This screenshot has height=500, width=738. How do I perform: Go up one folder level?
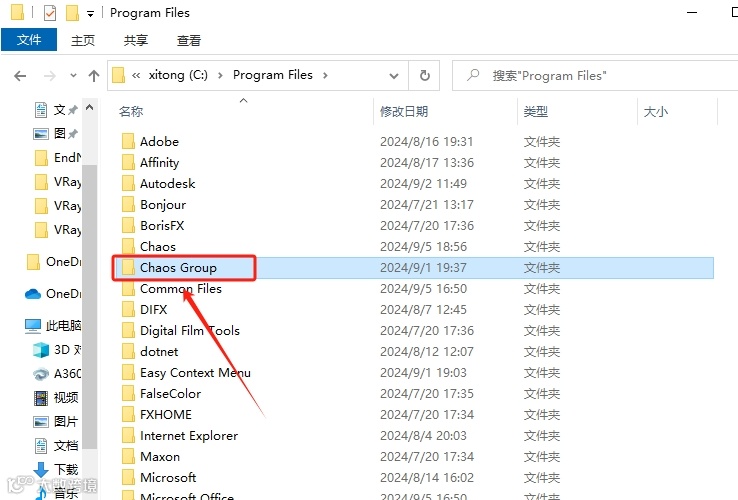coord(94,75)
